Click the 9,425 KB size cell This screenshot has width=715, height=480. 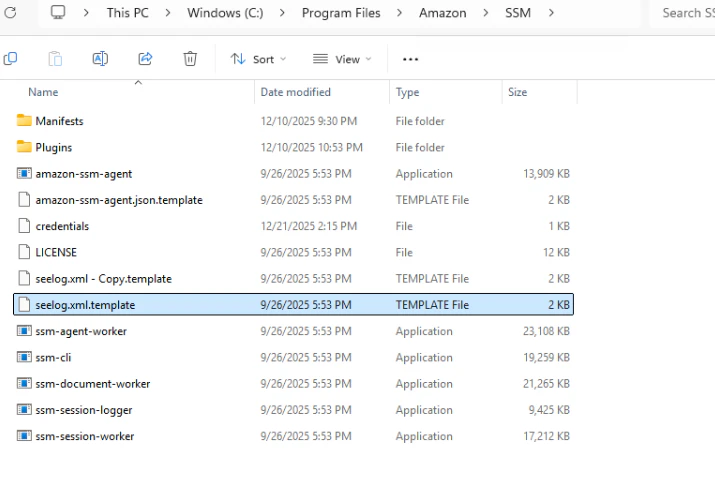(549, 410)
